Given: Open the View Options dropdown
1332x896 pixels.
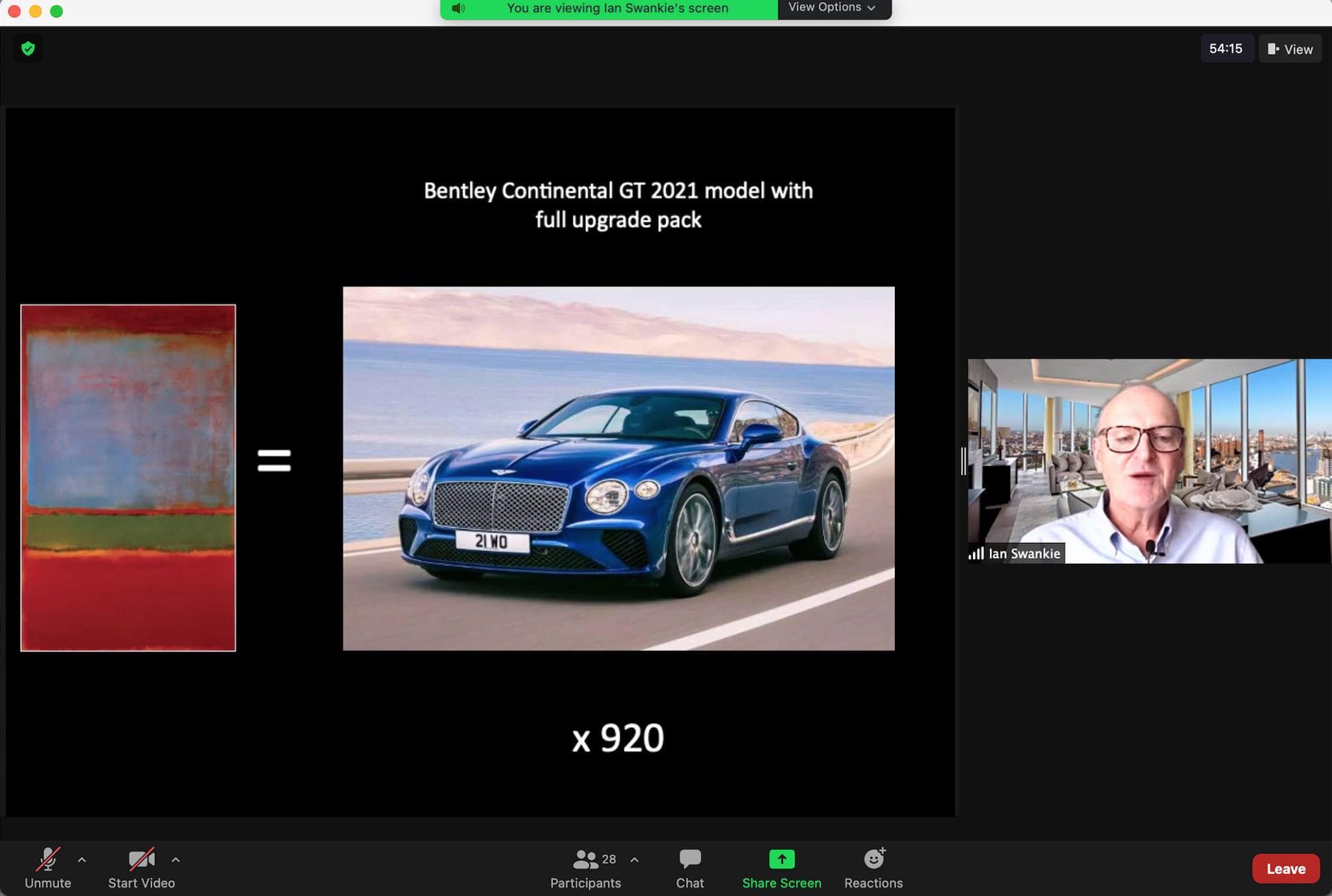Looking at the screenshot, I should coord(832,8).
